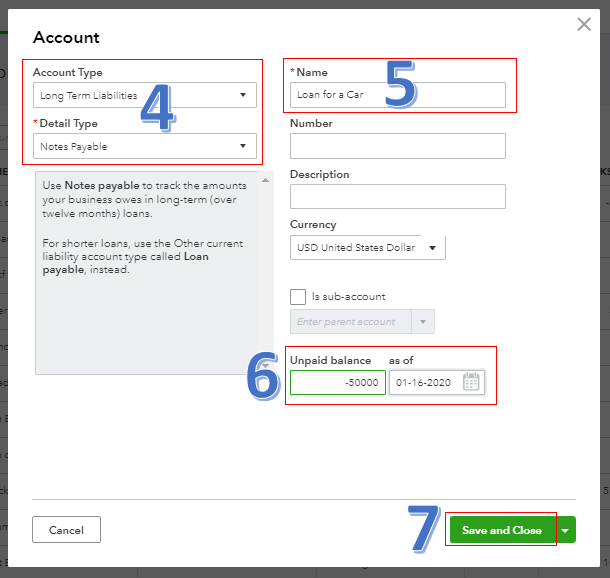Click the Name input field
Image resolution: width=610 pixels, height=578 pixels.
[398, 95]
